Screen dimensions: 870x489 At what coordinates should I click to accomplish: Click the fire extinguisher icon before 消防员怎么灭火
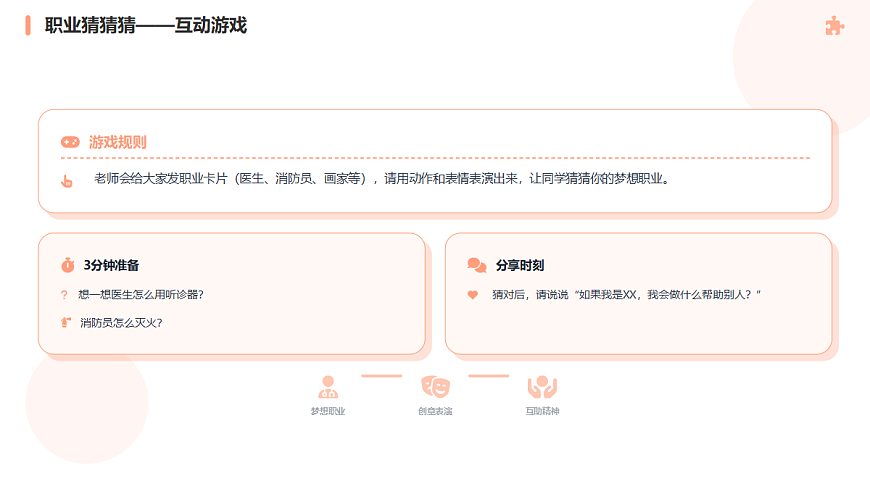[65, 322]
